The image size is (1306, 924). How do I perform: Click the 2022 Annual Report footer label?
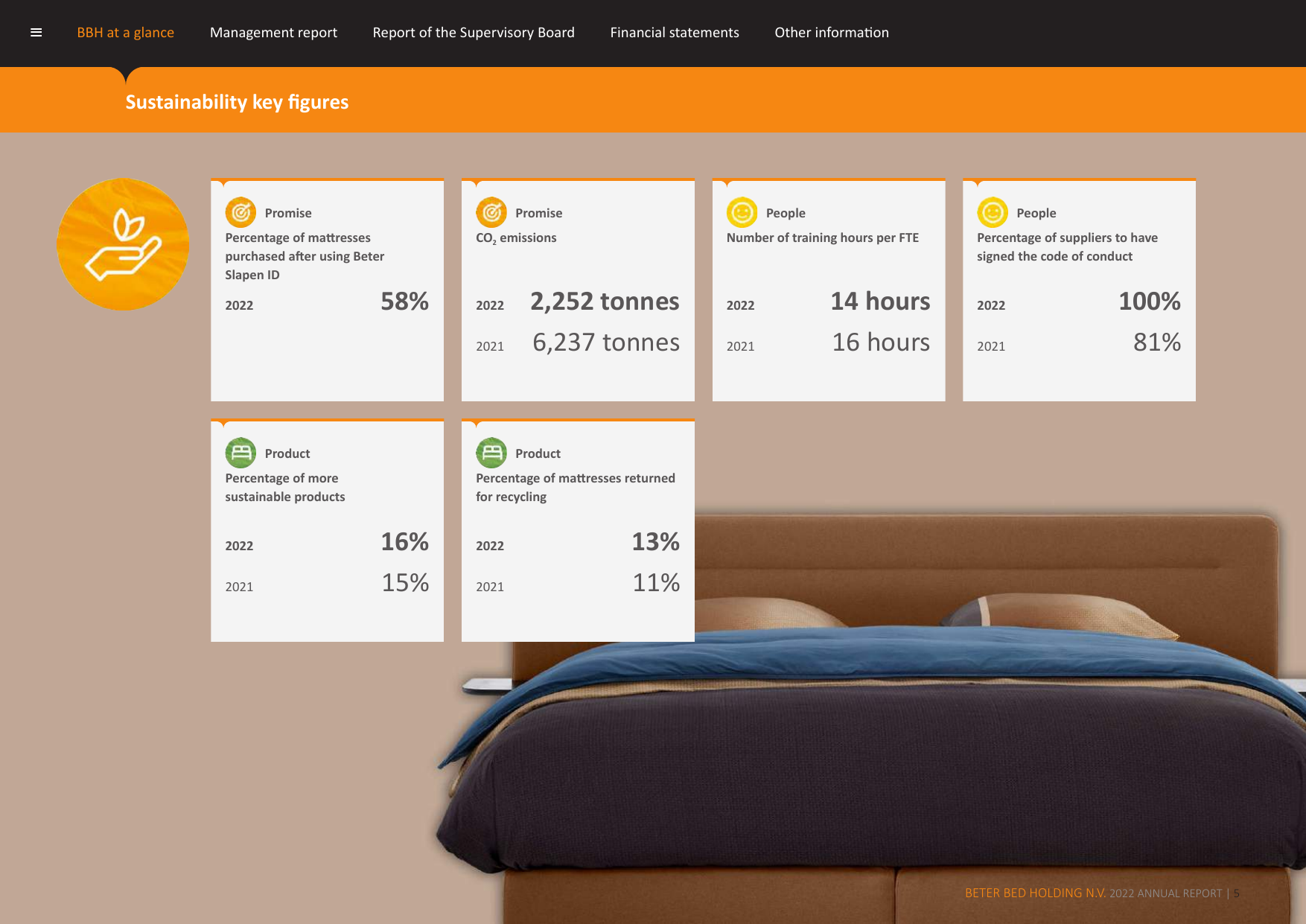(1166, 893)
